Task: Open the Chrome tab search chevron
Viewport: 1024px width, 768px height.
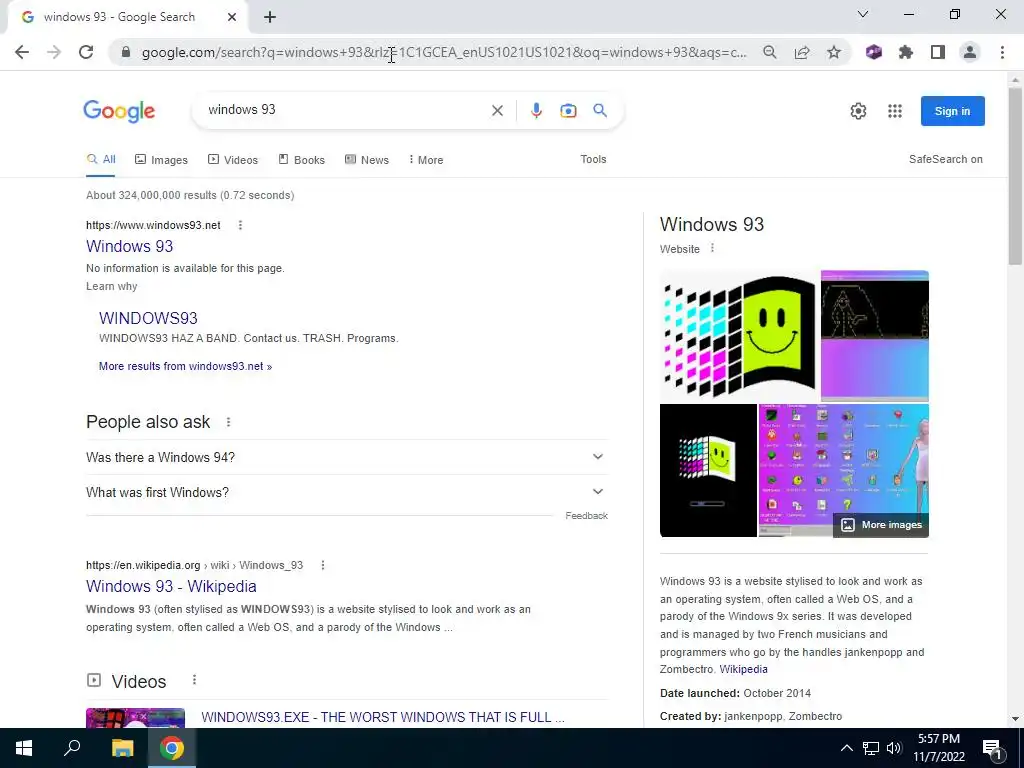Action: point(863,14)
